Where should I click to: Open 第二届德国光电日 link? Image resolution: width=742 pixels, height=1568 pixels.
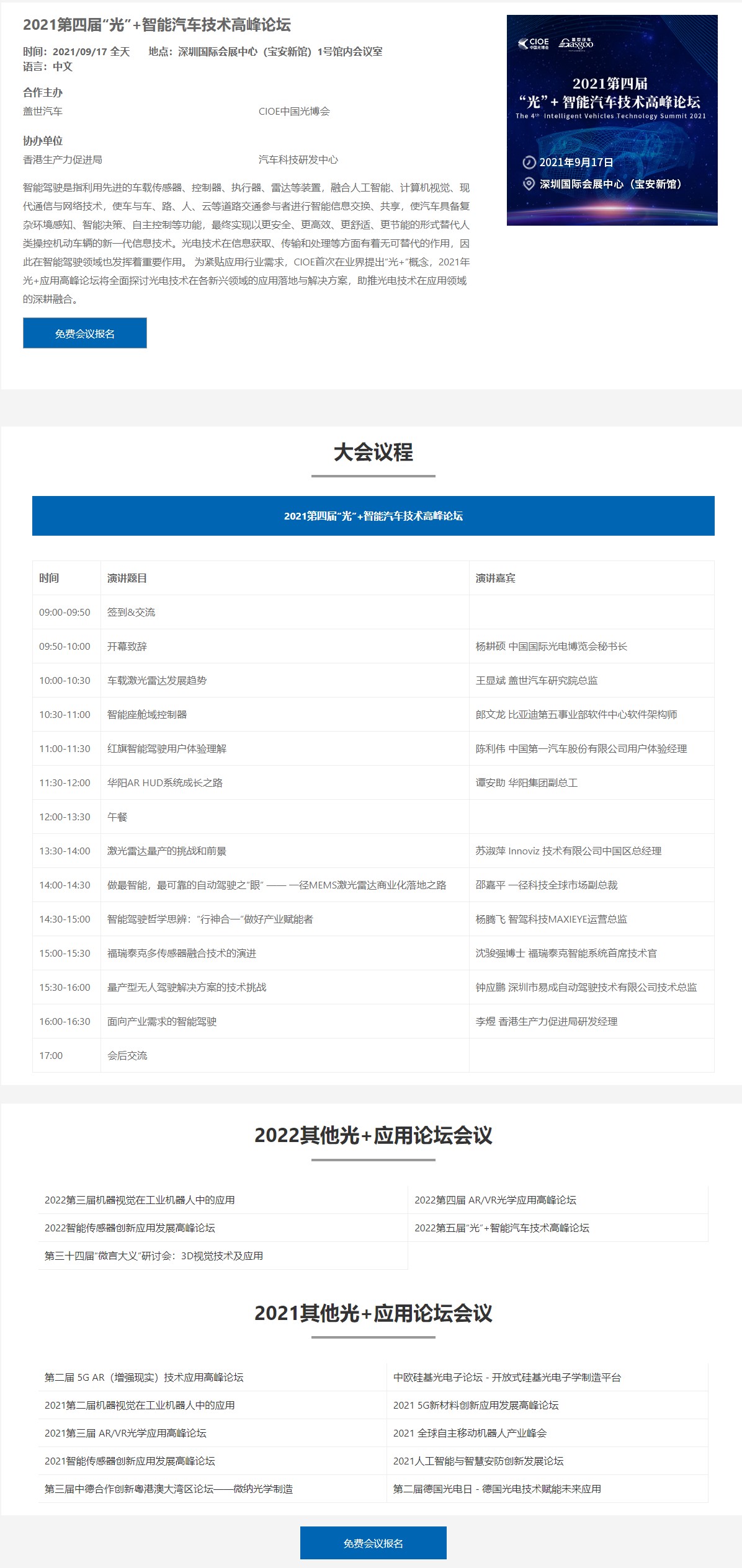(x=497, y=1489)
